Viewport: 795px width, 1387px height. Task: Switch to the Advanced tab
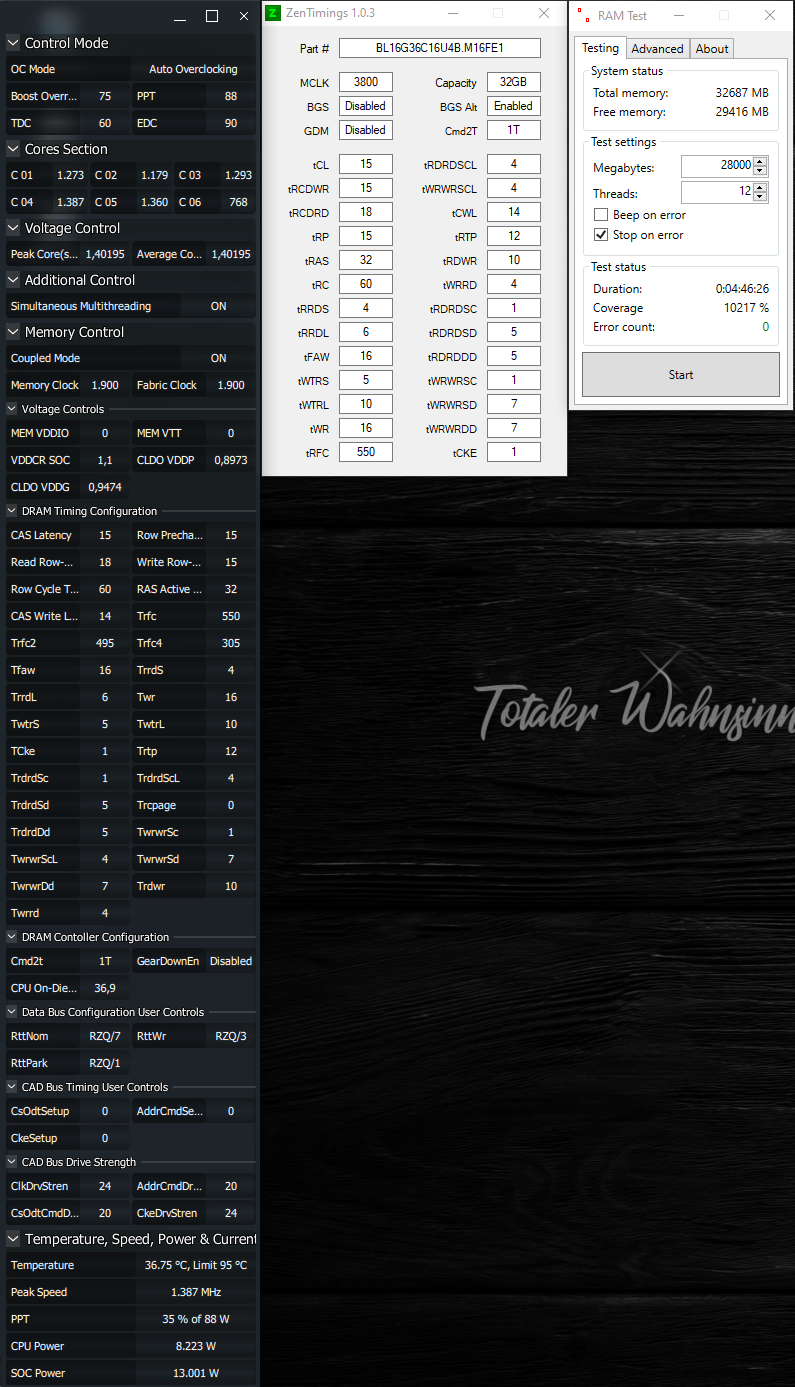tap(657, 48)
